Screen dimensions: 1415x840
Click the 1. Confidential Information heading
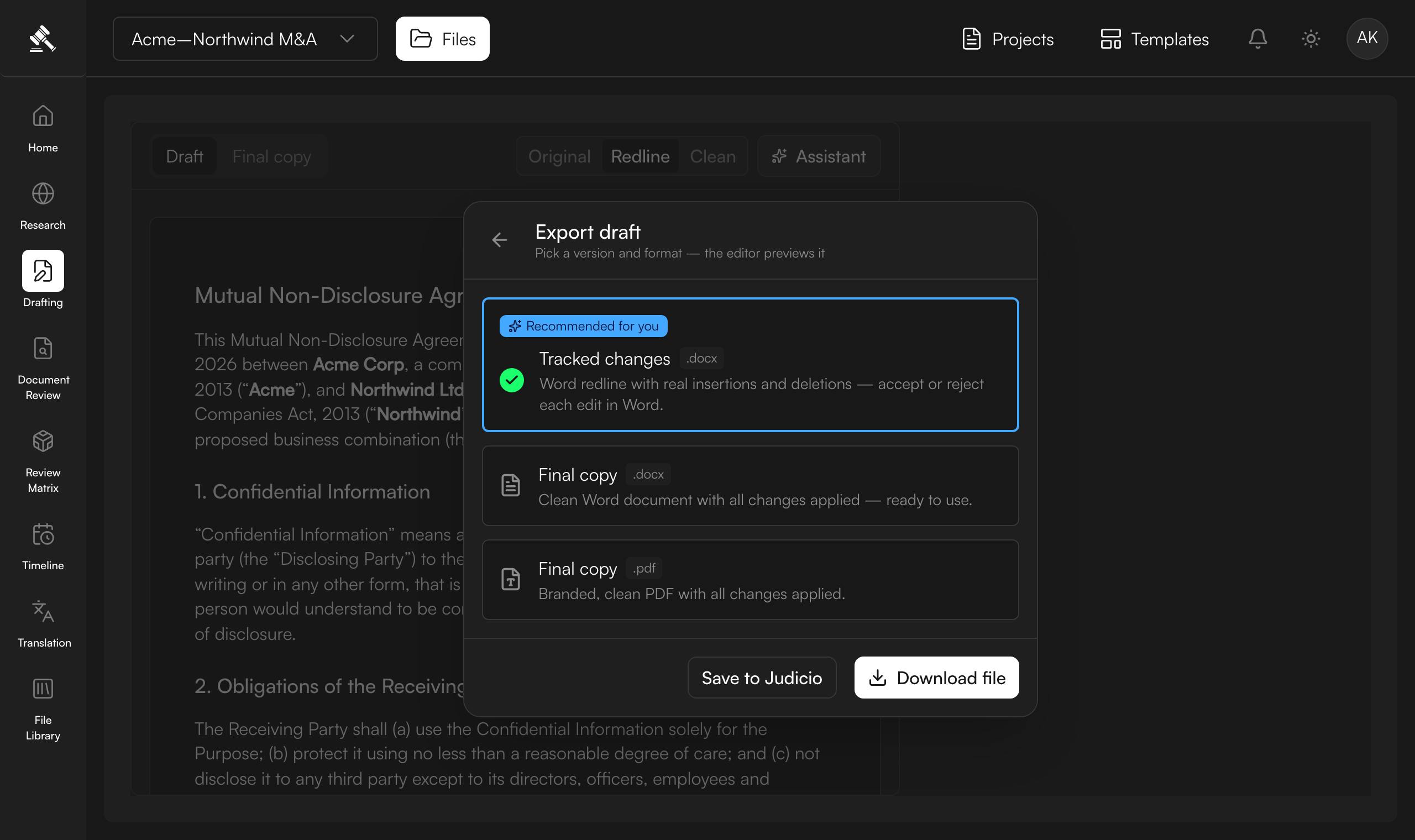[x=312, y=491]
